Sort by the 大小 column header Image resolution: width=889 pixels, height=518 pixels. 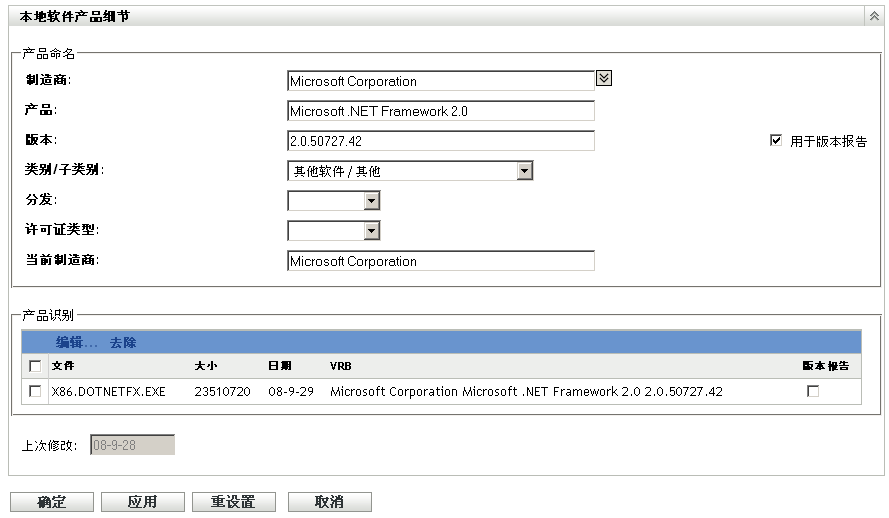click(206, 366)
